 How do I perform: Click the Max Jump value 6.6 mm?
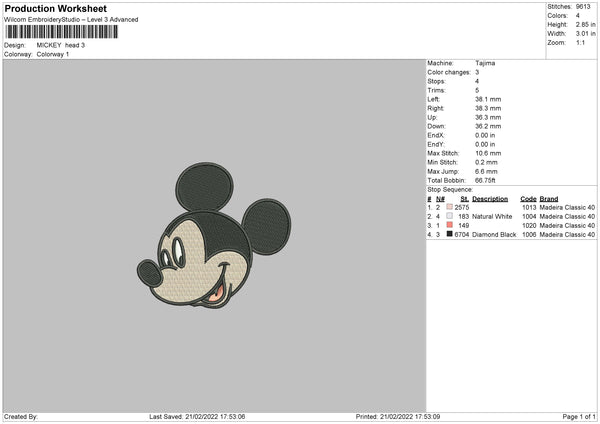coord(486,171)
